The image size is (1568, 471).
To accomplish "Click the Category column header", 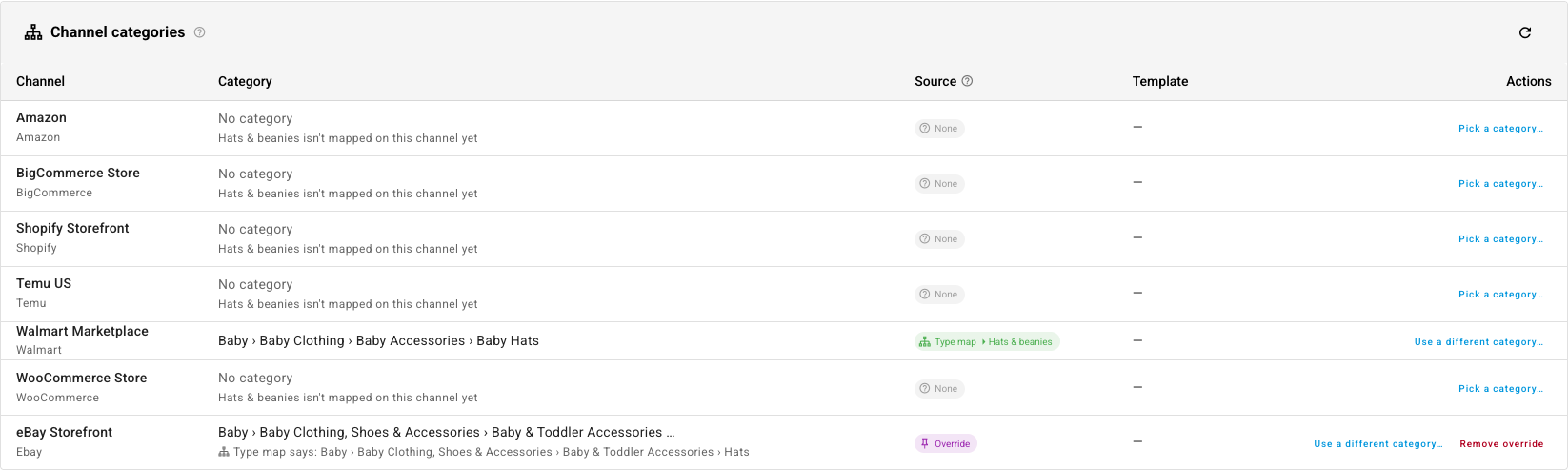I will click(245, 81).
